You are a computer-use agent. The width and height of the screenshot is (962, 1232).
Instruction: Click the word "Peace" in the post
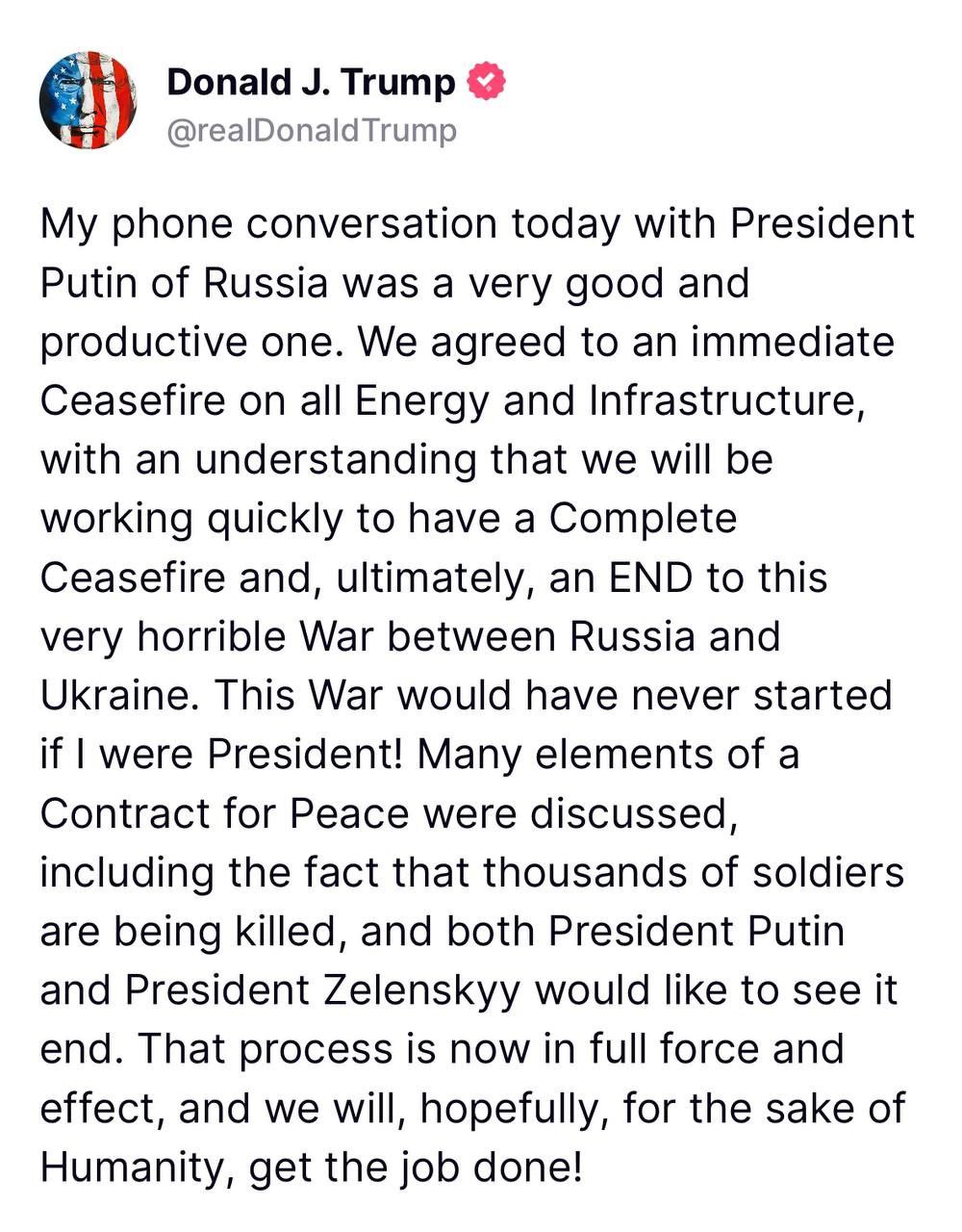pyautogui.click(x=349, y=813)
